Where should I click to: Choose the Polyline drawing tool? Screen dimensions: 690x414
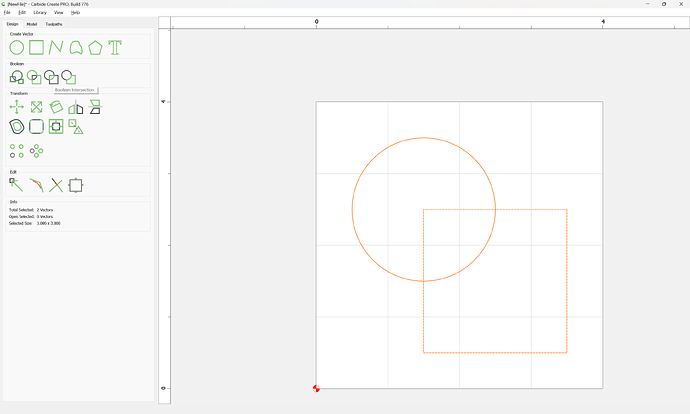56,48
